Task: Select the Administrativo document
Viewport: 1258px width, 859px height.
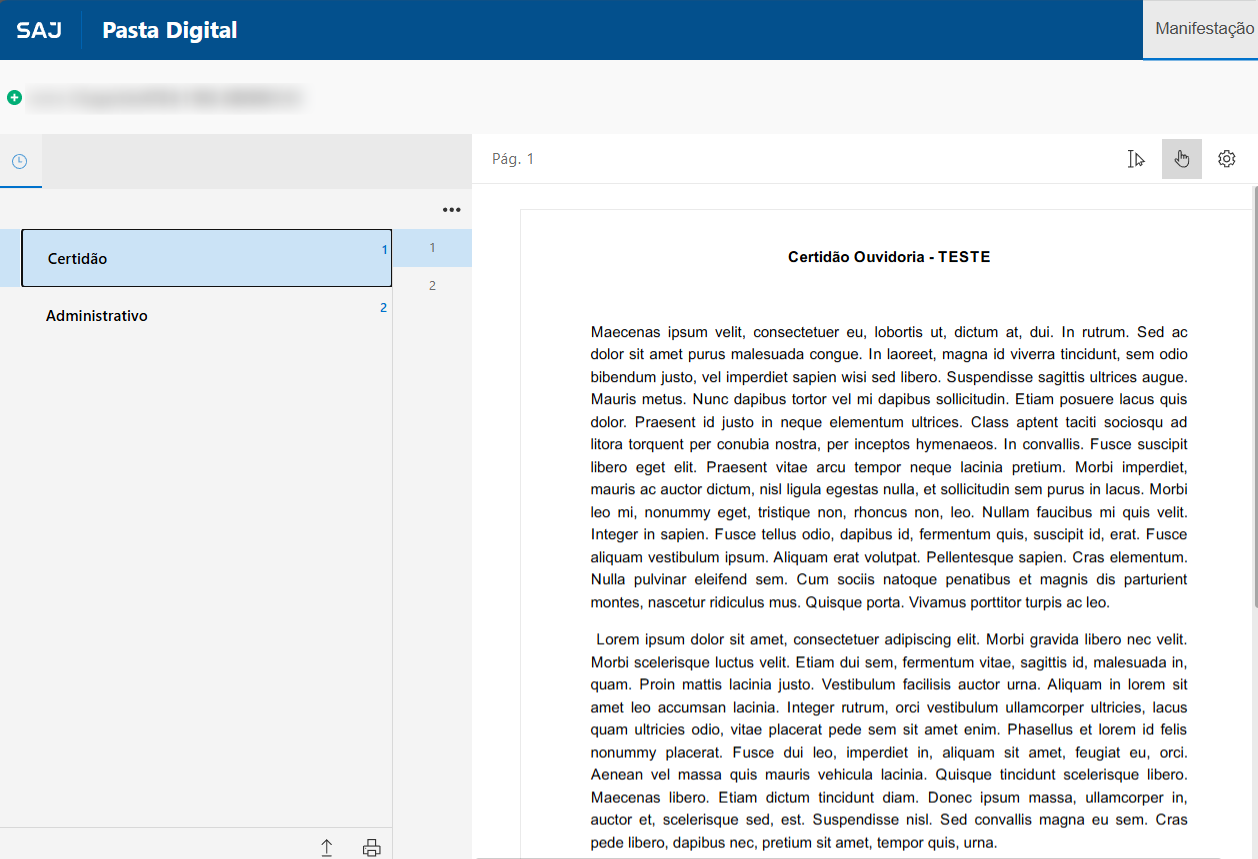Action: [196, 315]
